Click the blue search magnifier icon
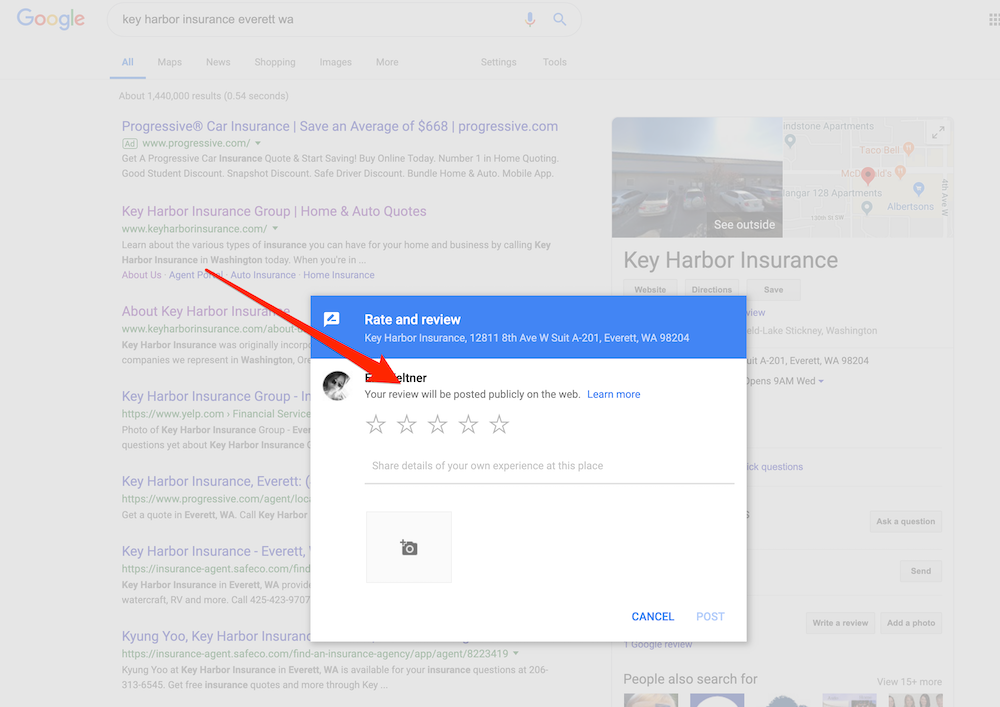 [559, 20]
